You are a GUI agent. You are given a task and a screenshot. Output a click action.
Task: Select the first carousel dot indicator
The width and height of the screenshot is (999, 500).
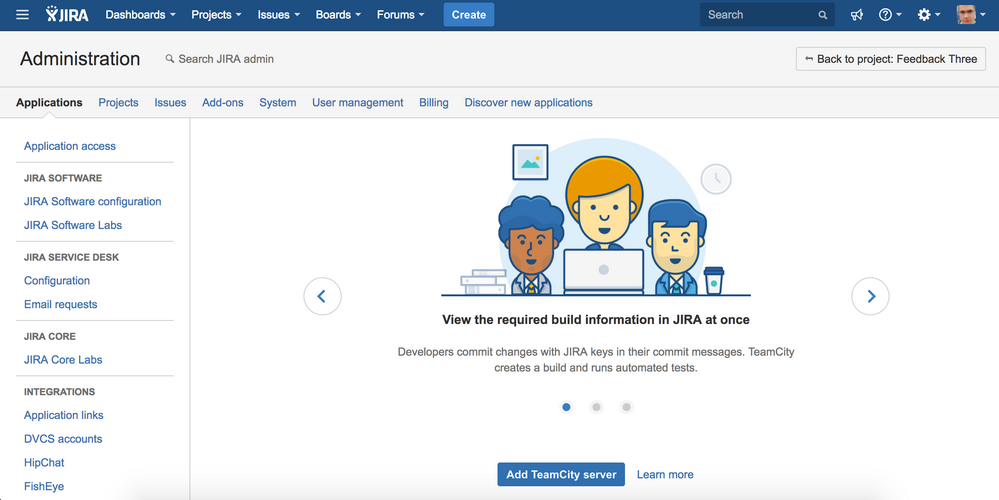tap(566, 407)
